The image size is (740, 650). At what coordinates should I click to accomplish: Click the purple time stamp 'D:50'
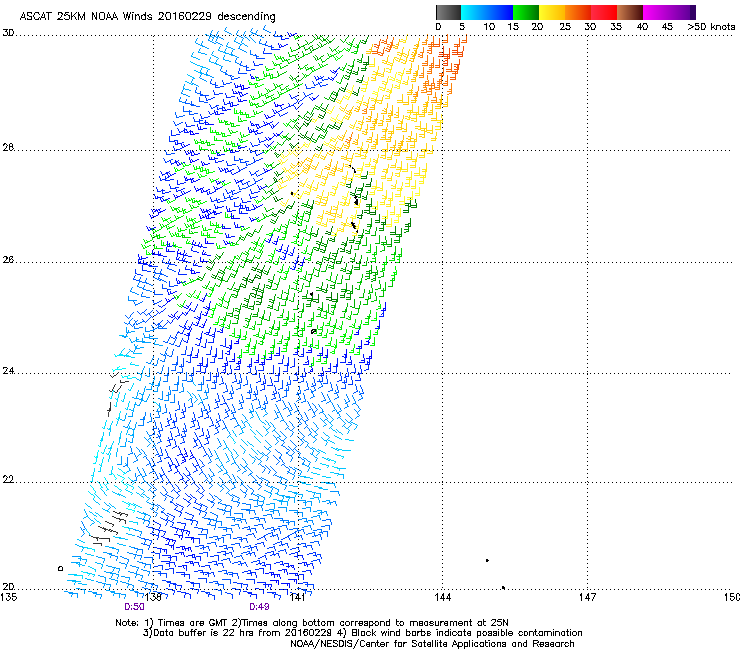[x=135, y=607]
